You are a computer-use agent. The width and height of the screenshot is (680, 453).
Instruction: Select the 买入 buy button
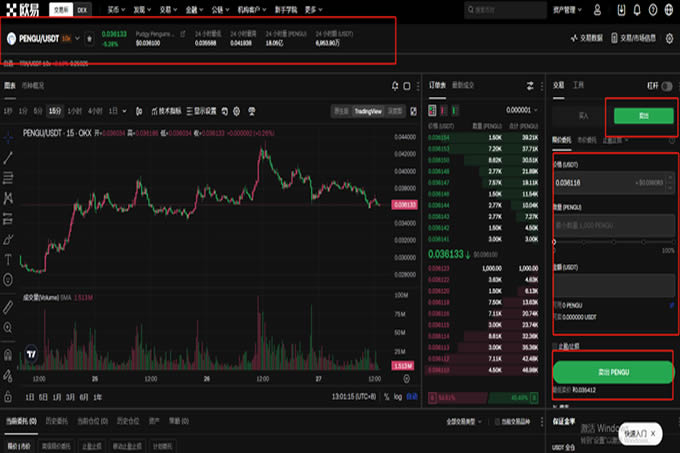click(581, 117)
